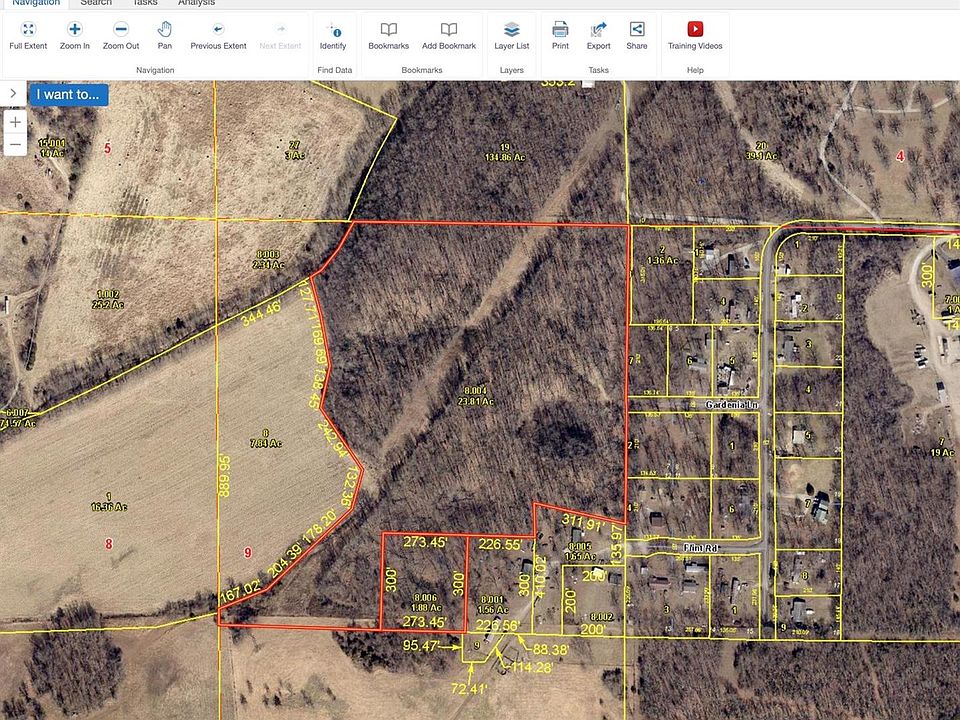Zoom in with the map plus button
This screenshot has height=720, width=960.
(15, 122)
